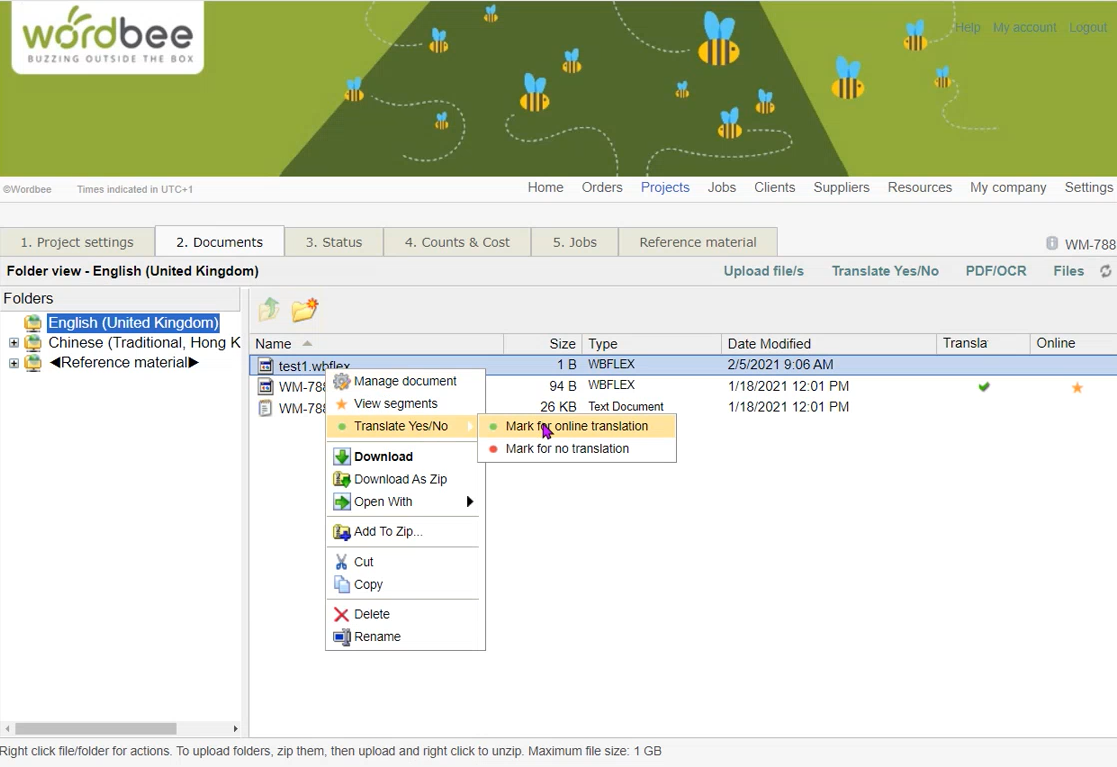The image size is (1117, 767).
Task: Select Delete from the context menu
Action: click(x=371, y=614)
